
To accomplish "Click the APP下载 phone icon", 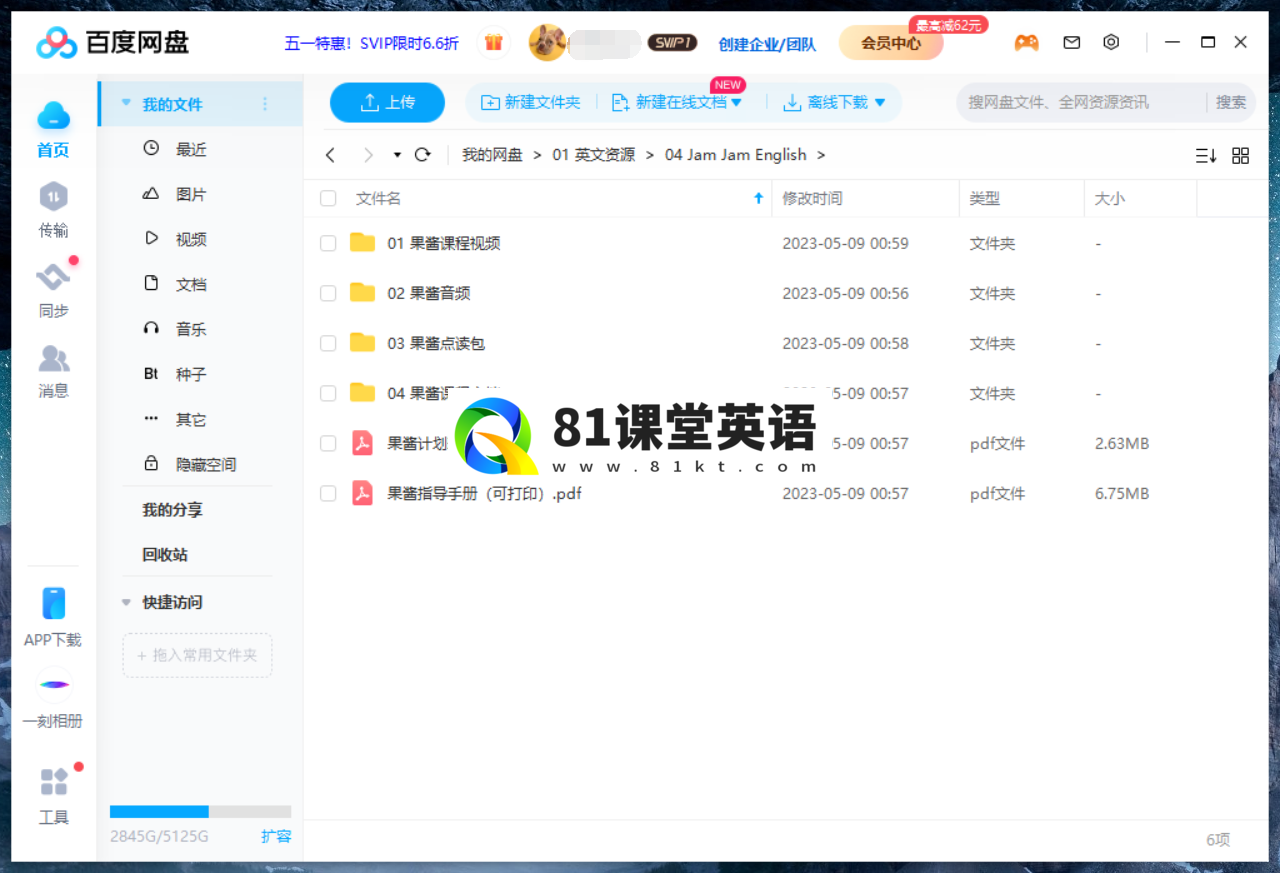I will pyautogui.click(x=53, y=604).
